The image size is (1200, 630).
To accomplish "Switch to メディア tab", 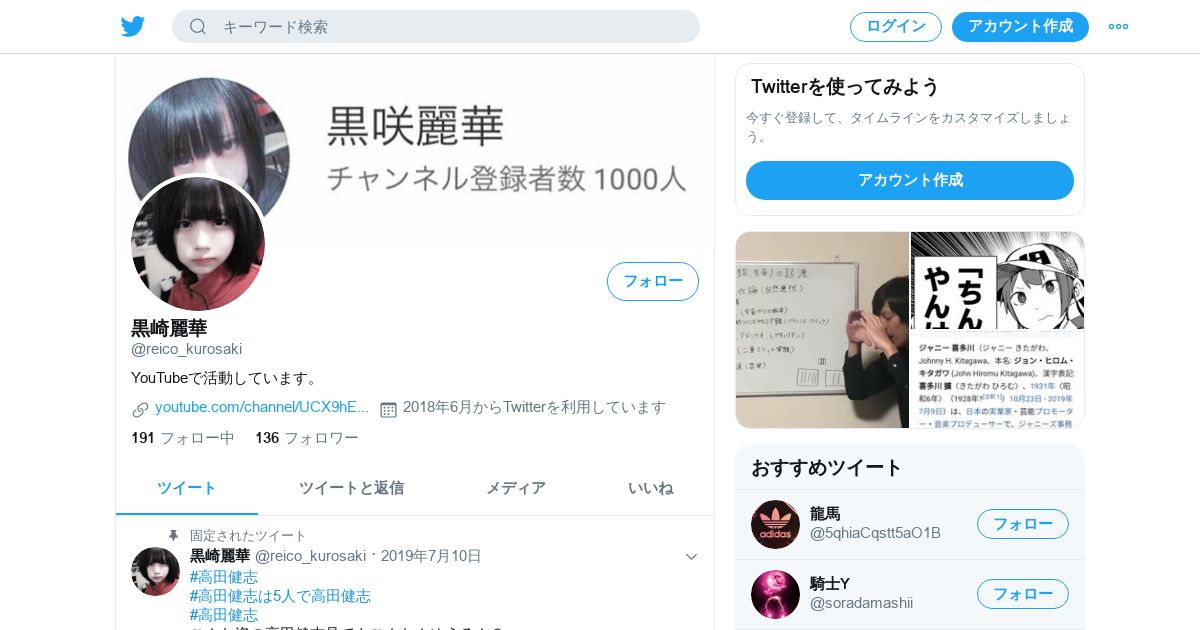I will point(516,488).
